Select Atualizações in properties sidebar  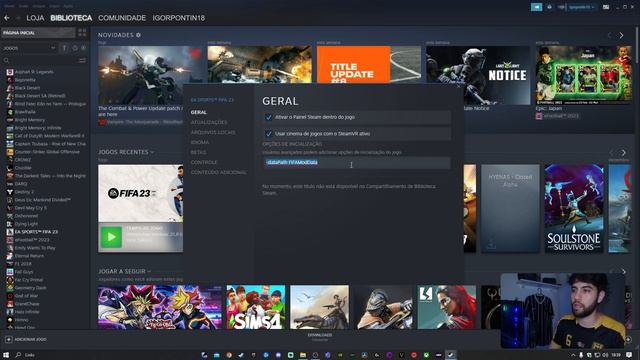click(x=209, y=122)
